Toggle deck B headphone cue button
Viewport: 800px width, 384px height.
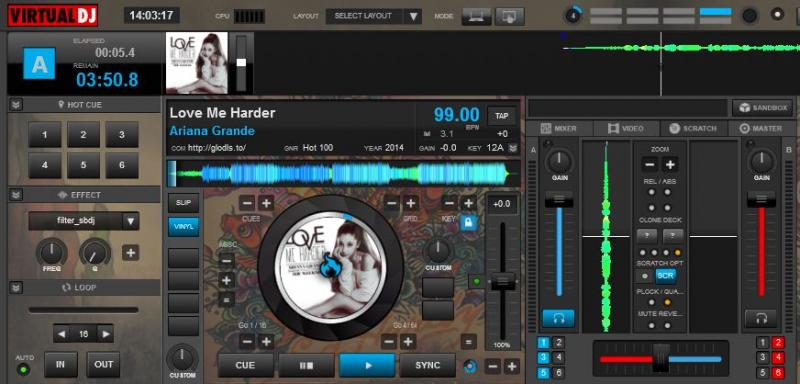pyautogui.click(x=761, y=319)
